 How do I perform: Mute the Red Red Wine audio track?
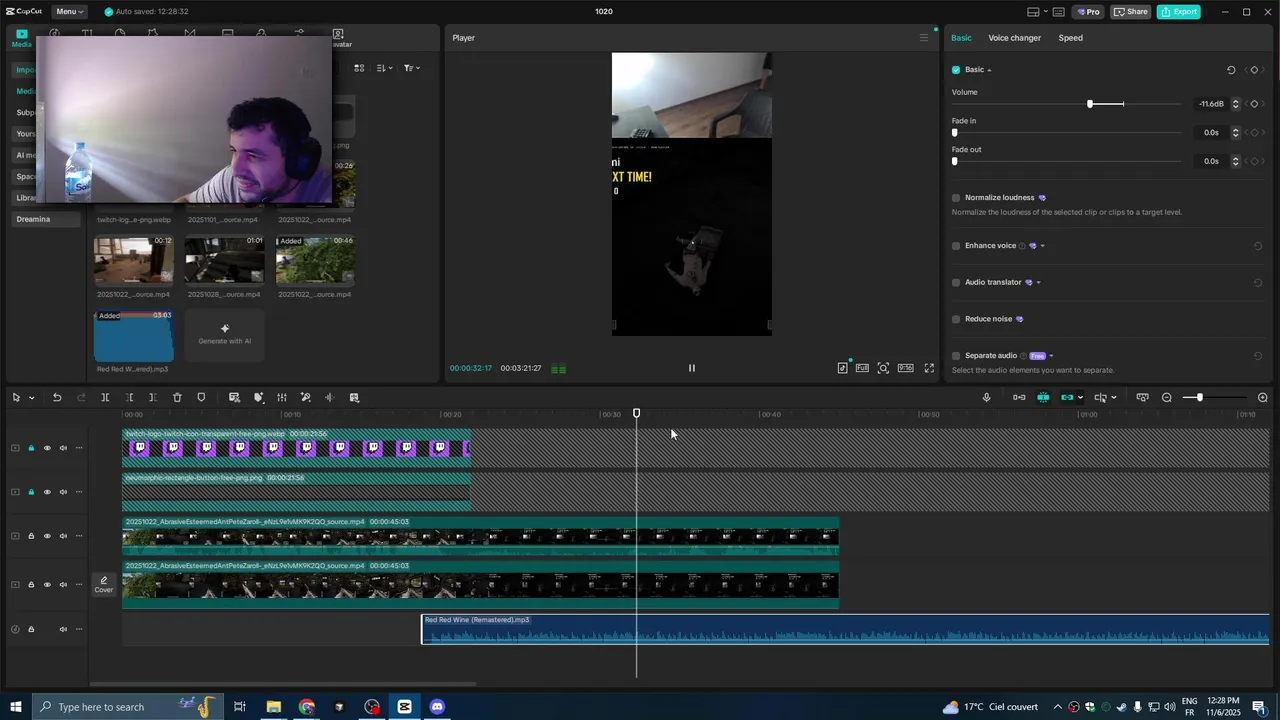point(63,629)
